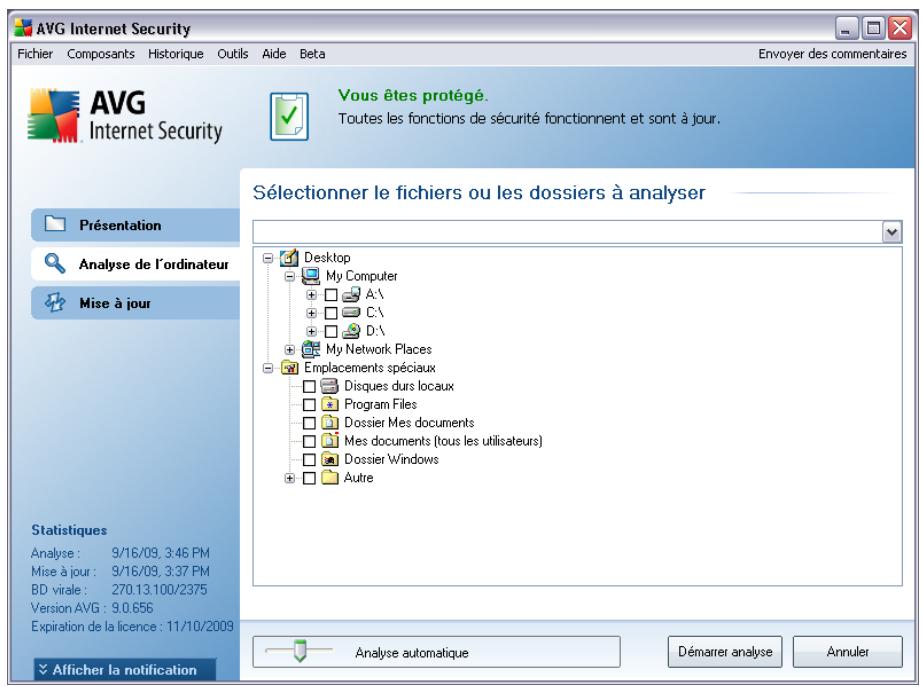The width and height of the screenshot is (923, 687).
Task: Click the AVG logo in the title bar
Action: (x=23, y=28)
